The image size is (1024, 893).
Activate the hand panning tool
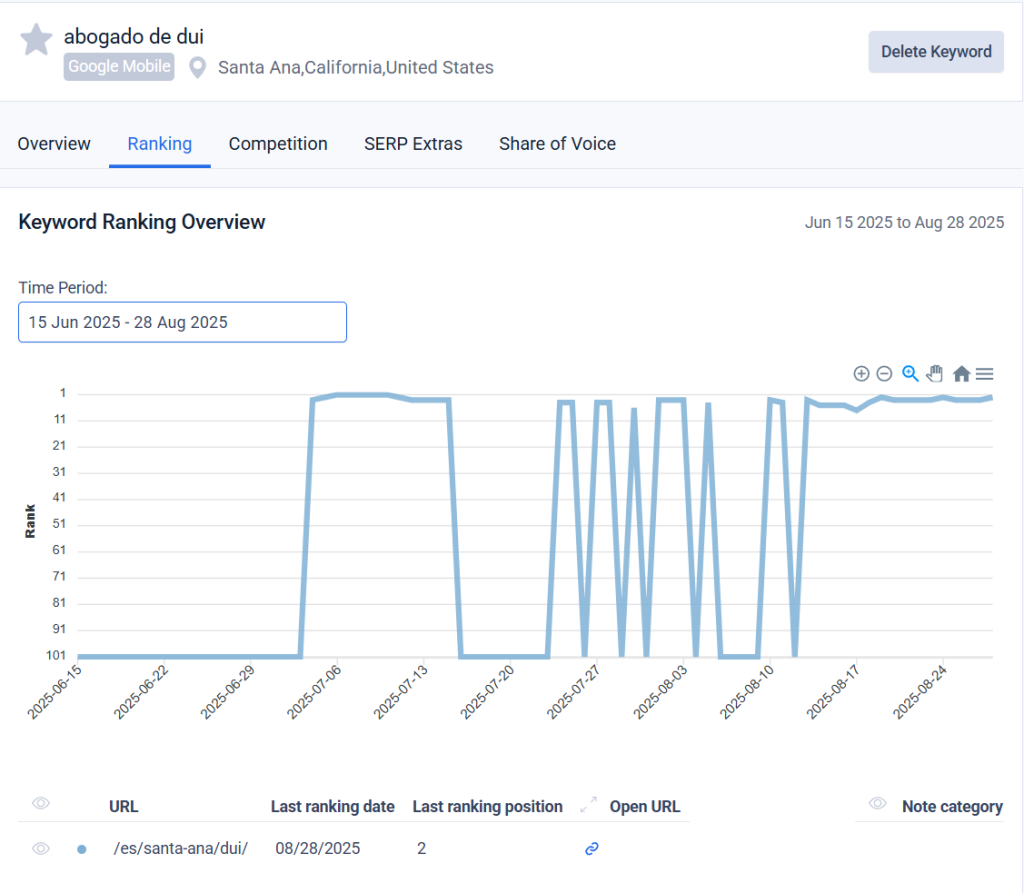point(935,374)
